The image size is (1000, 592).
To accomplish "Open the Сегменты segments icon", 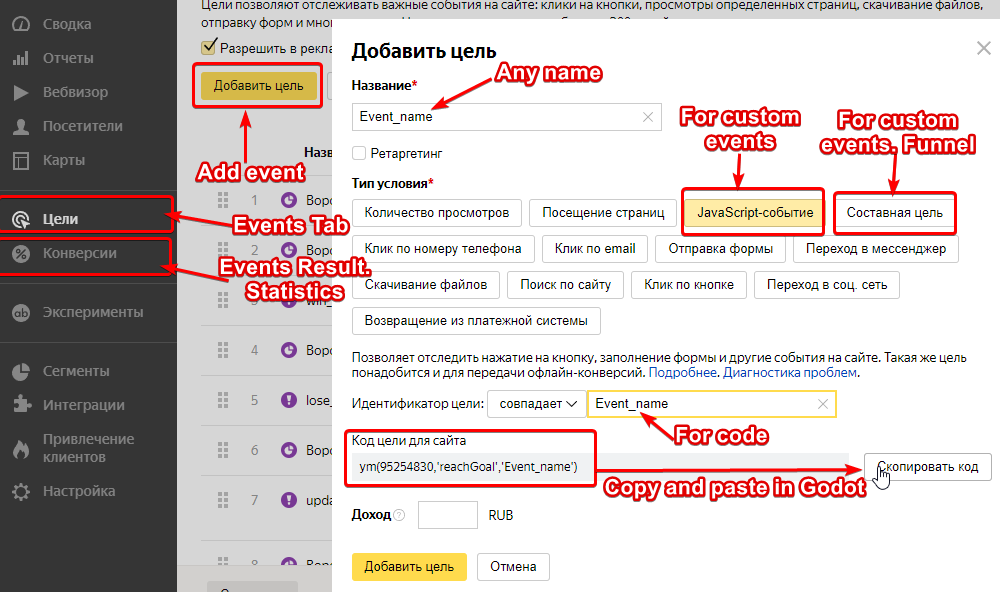I will (x=20, y=372).
